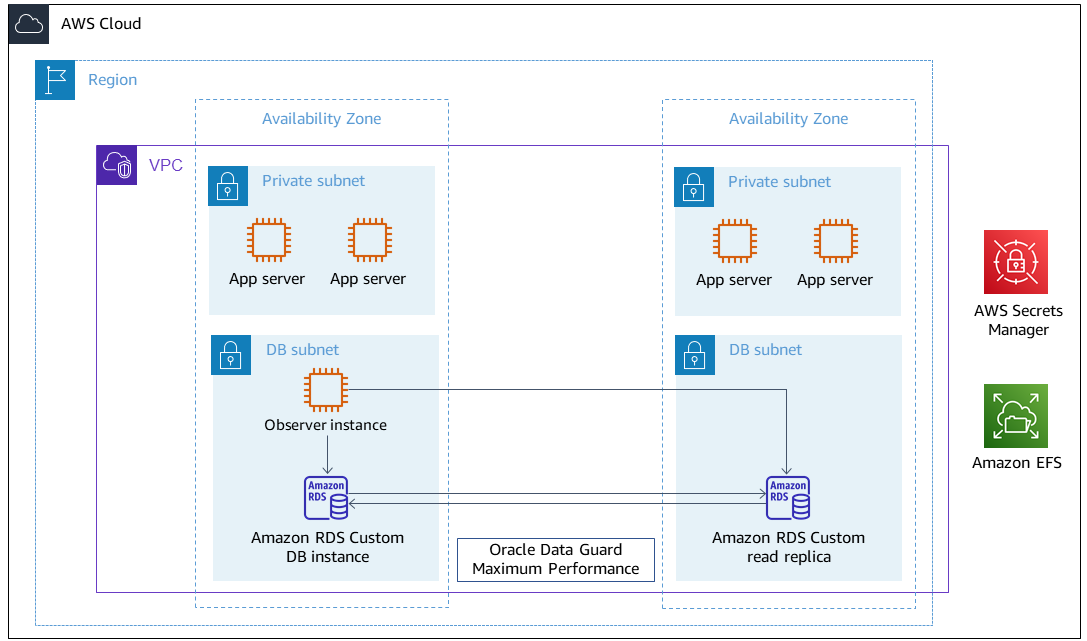Select the first App server chip icon

pyautogui.click(x=267, y=240)
